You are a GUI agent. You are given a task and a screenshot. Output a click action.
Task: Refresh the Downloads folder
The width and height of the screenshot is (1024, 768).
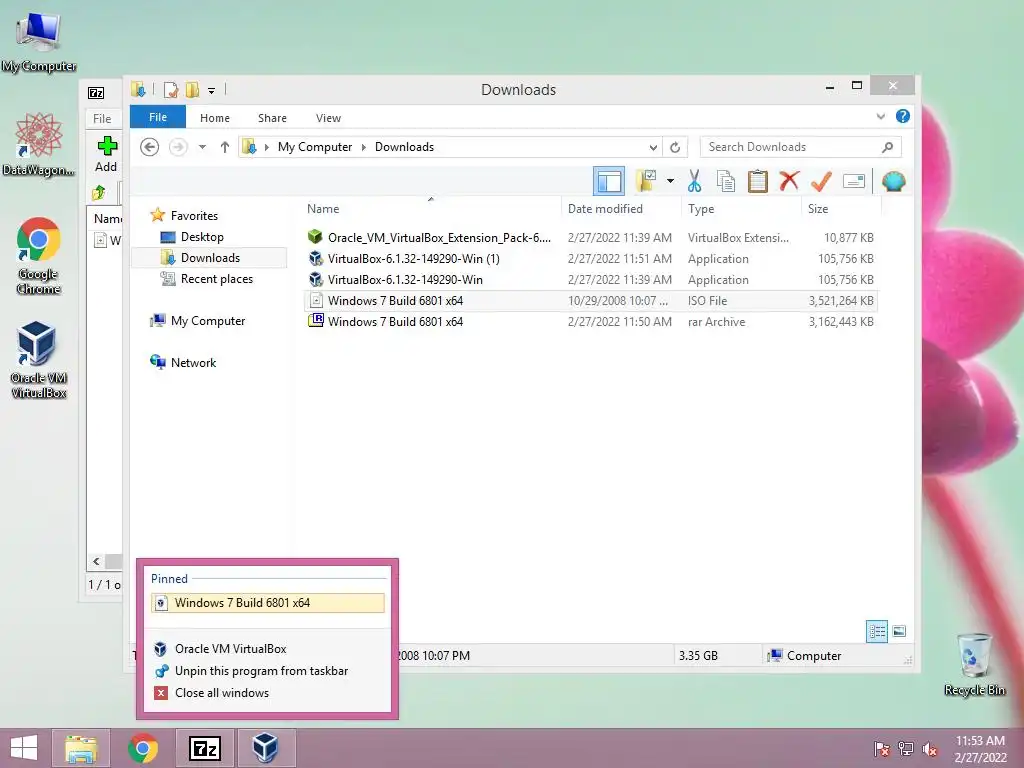click(675, 147)
